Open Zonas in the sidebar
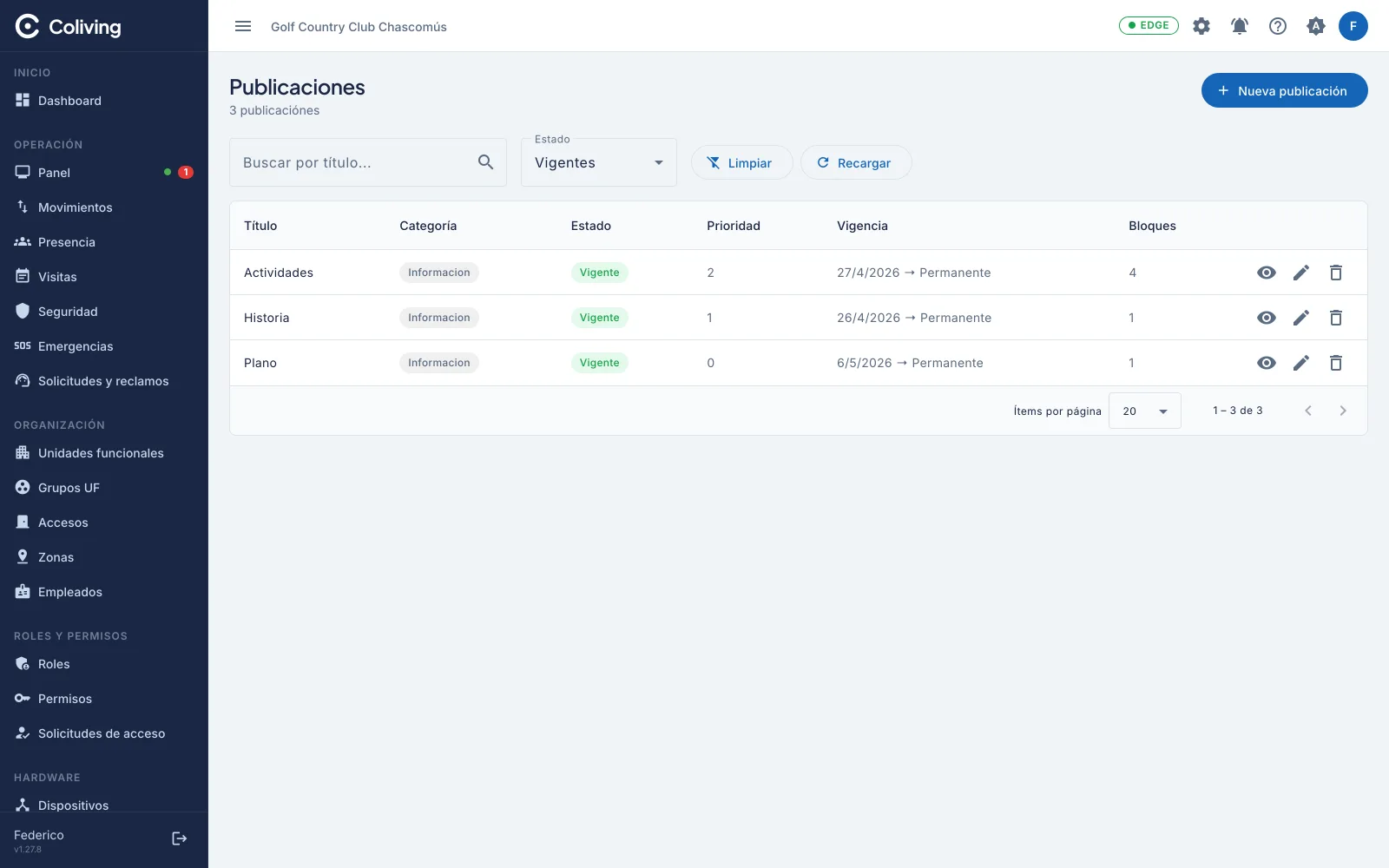Screen dimensions: 1389x868 click(x=104, y=557)
